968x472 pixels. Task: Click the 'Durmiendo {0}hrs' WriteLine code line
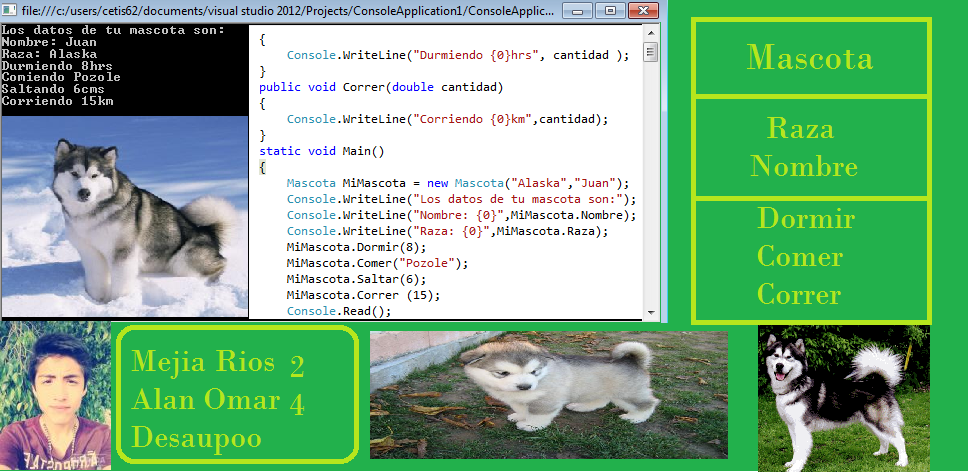pos(457,55)
